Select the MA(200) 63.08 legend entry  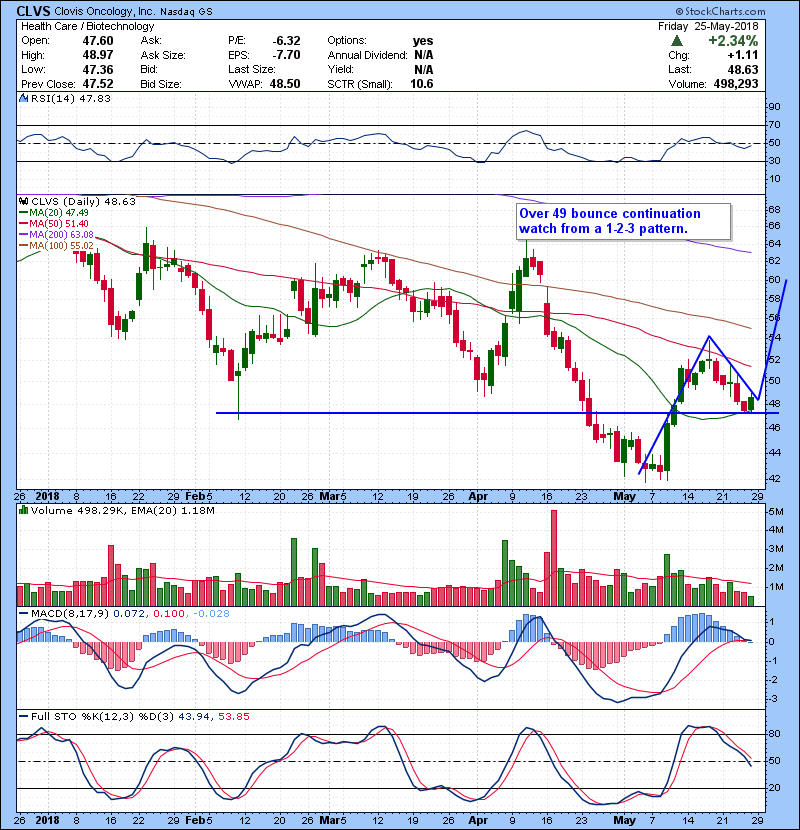tap(57, 234)
